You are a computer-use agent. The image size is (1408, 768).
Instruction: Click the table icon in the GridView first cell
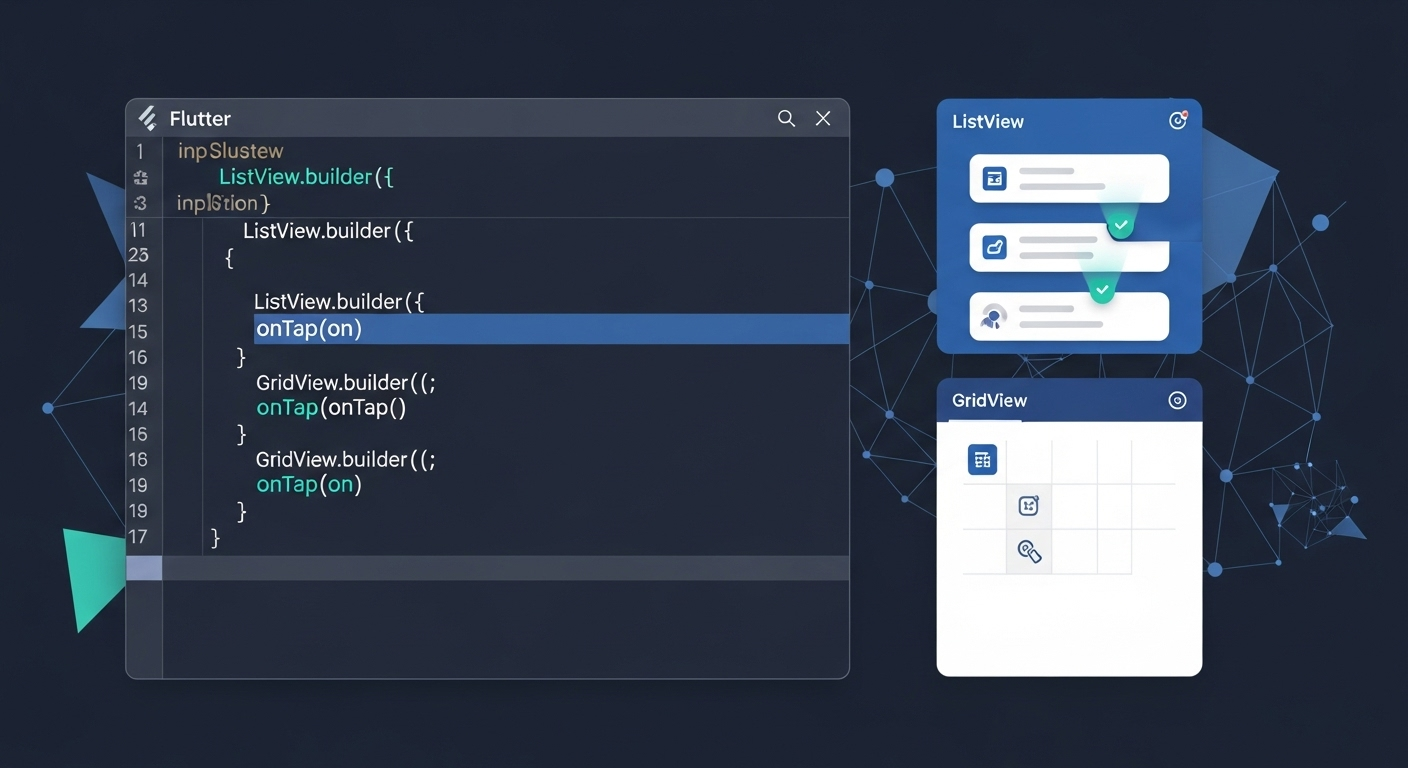(x=981, y=459)
